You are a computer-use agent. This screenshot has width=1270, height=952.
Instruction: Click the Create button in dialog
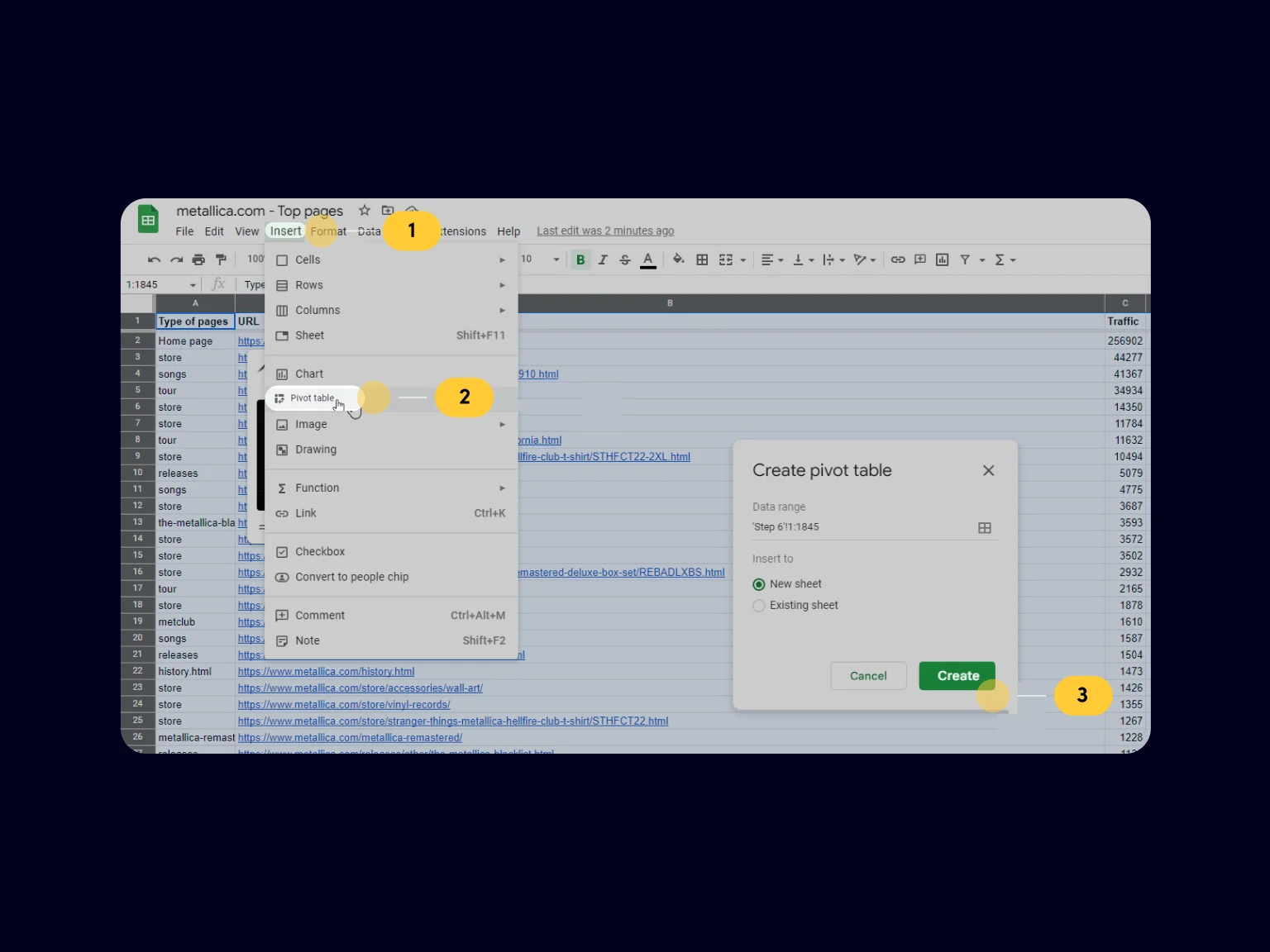tap(957, 676)
